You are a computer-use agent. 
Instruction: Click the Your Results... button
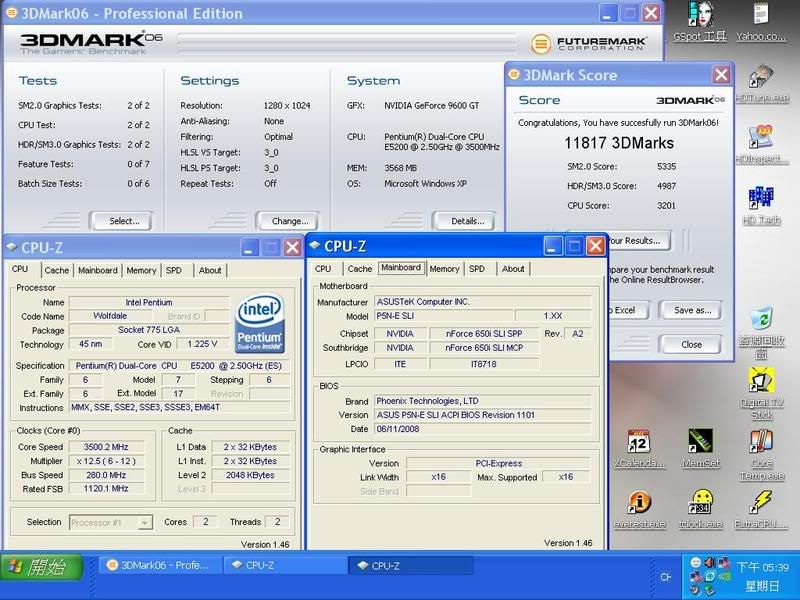(639, 240)
